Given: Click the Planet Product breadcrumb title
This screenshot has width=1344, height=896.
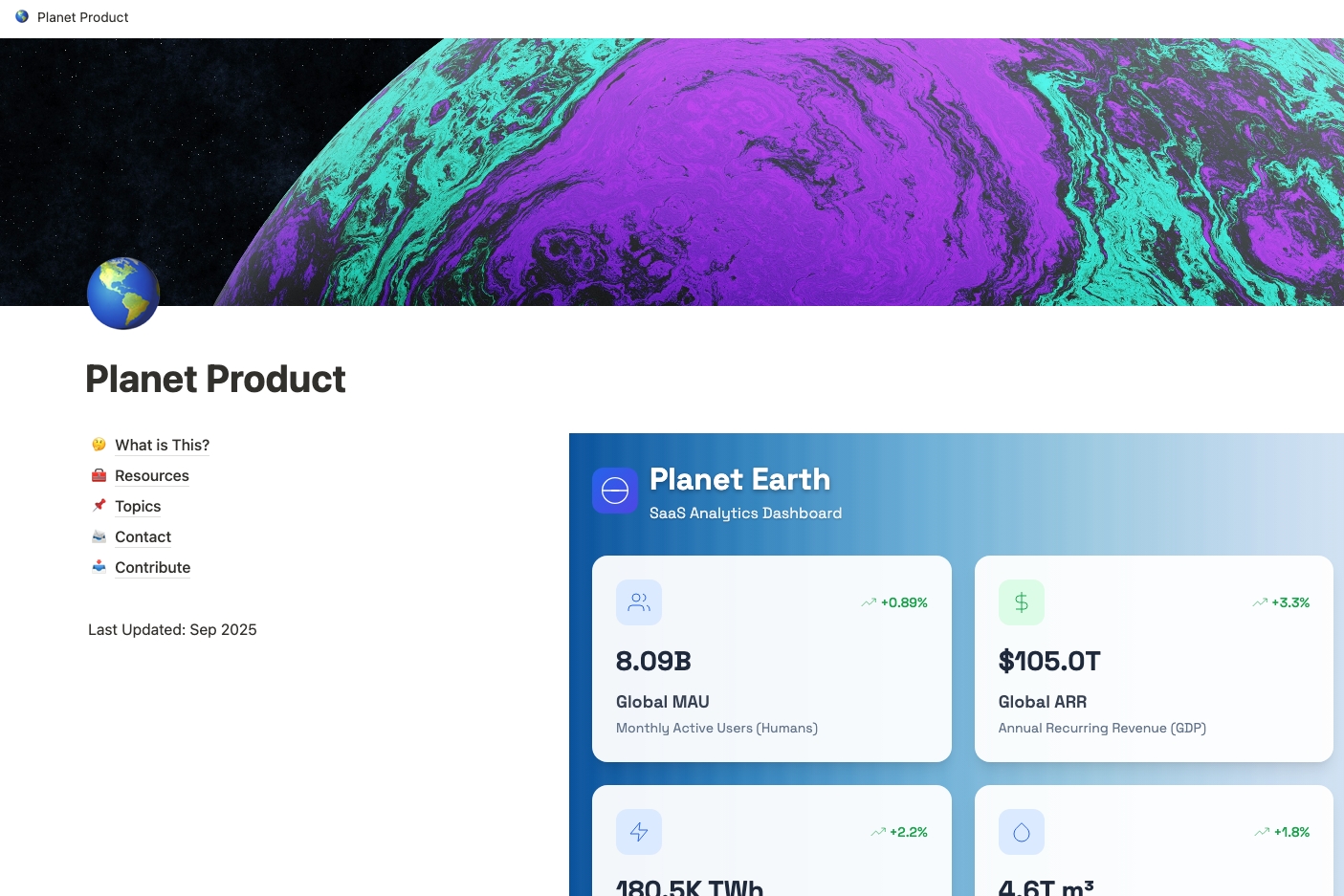Looking at the screenshot, I should tap(83, 17).
